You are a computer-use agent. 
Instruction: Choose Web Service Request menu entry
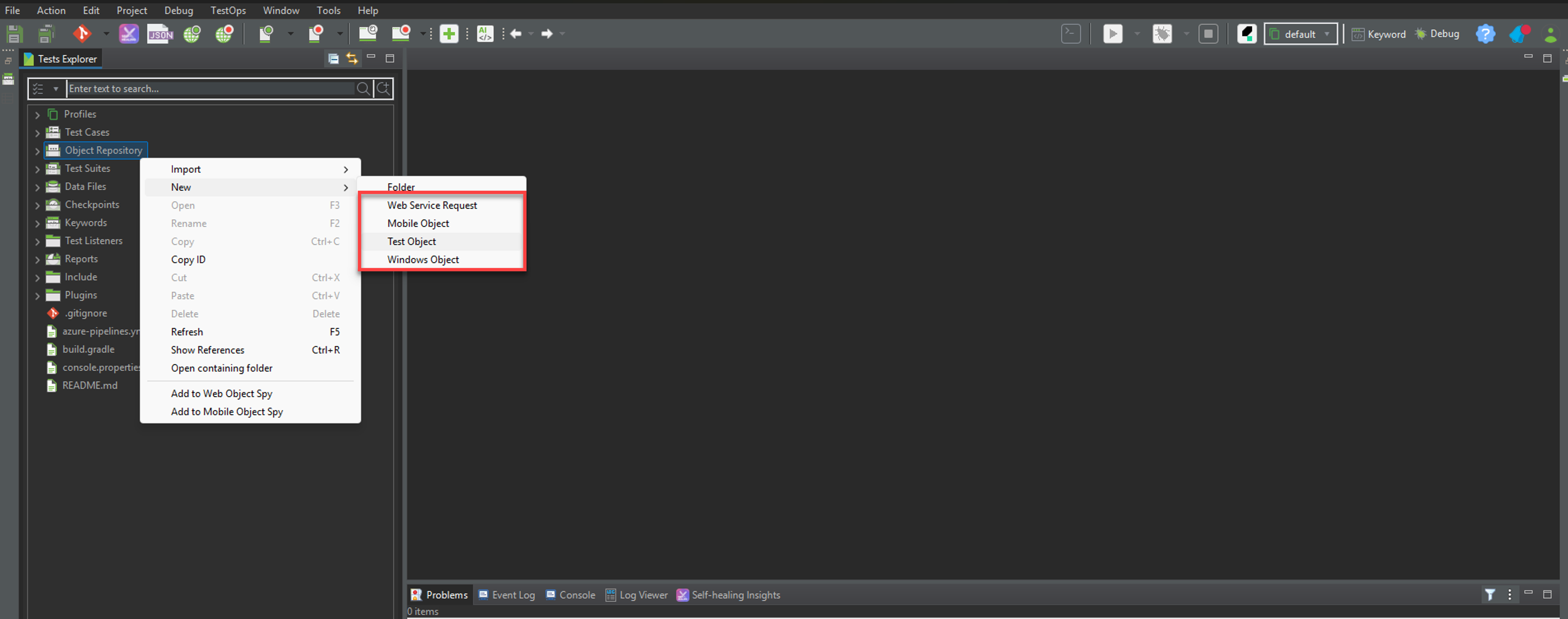click(x=432, y=205)
